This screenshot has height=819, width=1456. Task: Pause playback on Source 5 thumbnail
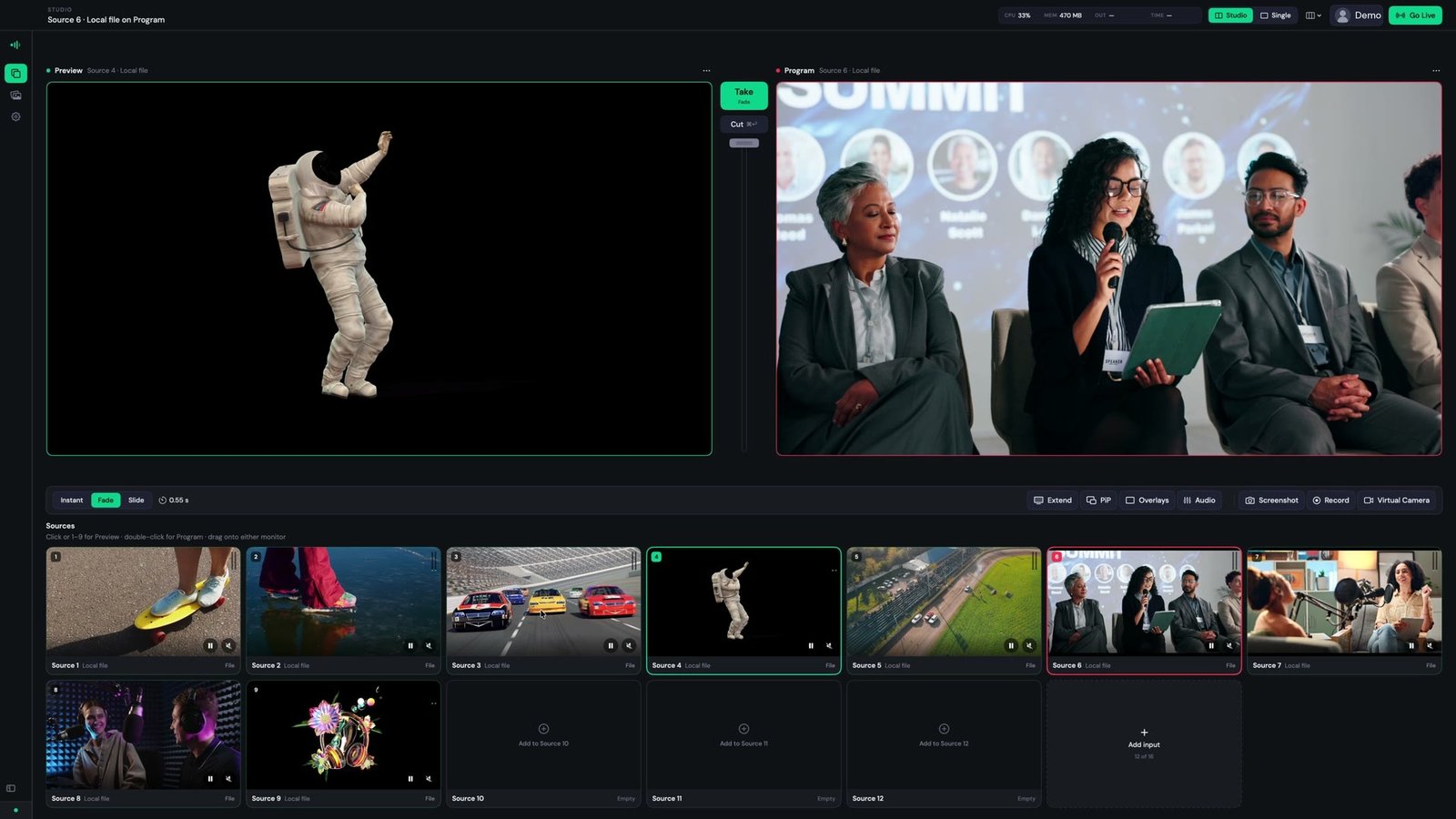[1011, 646]
